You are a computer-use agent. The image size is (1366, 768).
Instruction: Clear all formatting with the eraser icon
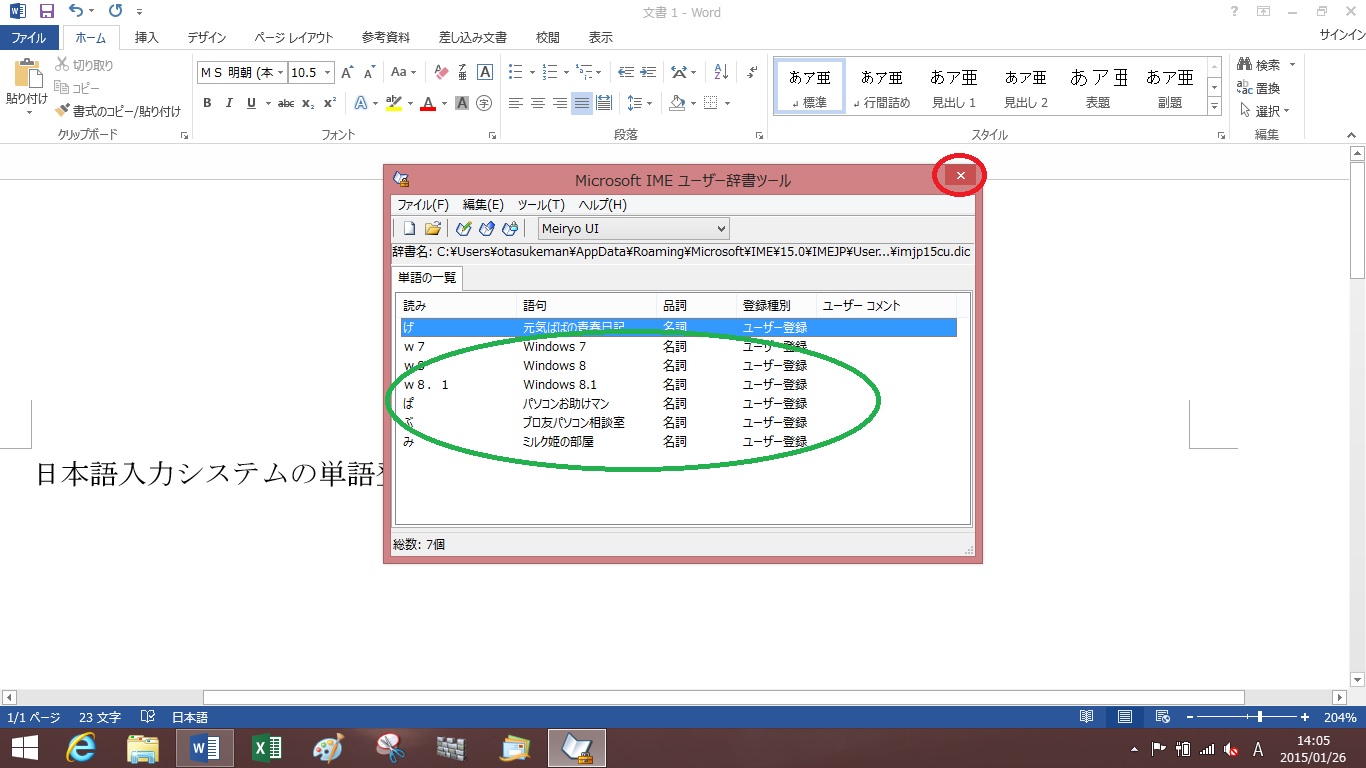[x=441, y=72]
